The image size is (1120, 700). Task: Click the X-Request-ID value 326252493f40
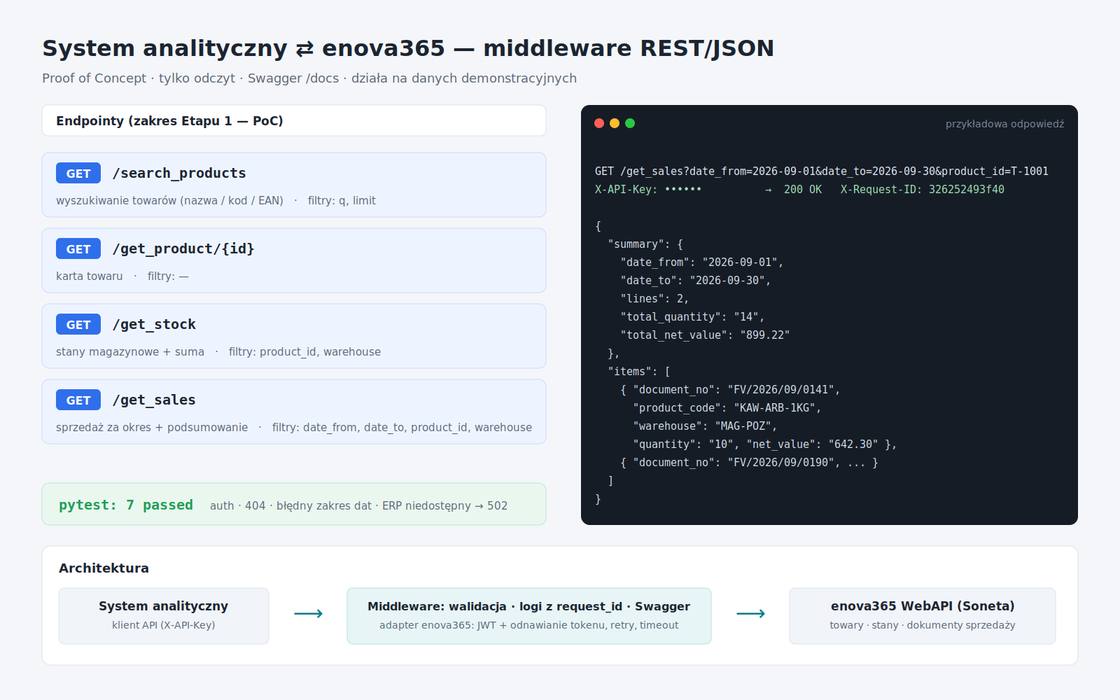pos(966,189)
